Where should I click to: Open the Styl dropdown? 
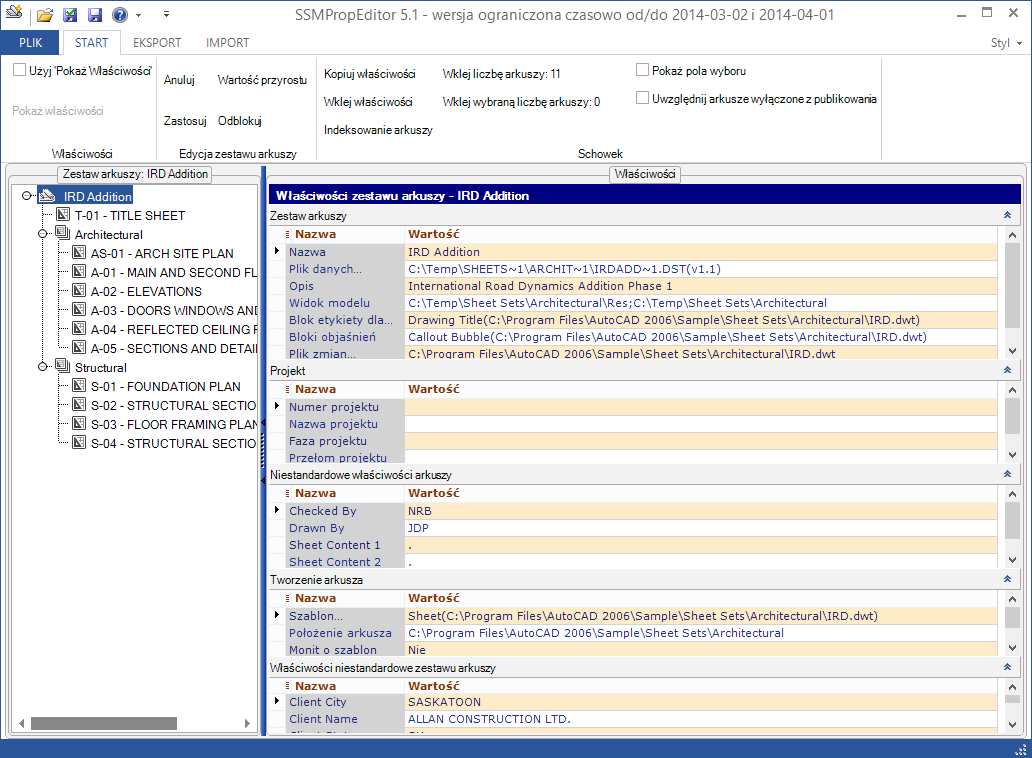pos(1006,43)
